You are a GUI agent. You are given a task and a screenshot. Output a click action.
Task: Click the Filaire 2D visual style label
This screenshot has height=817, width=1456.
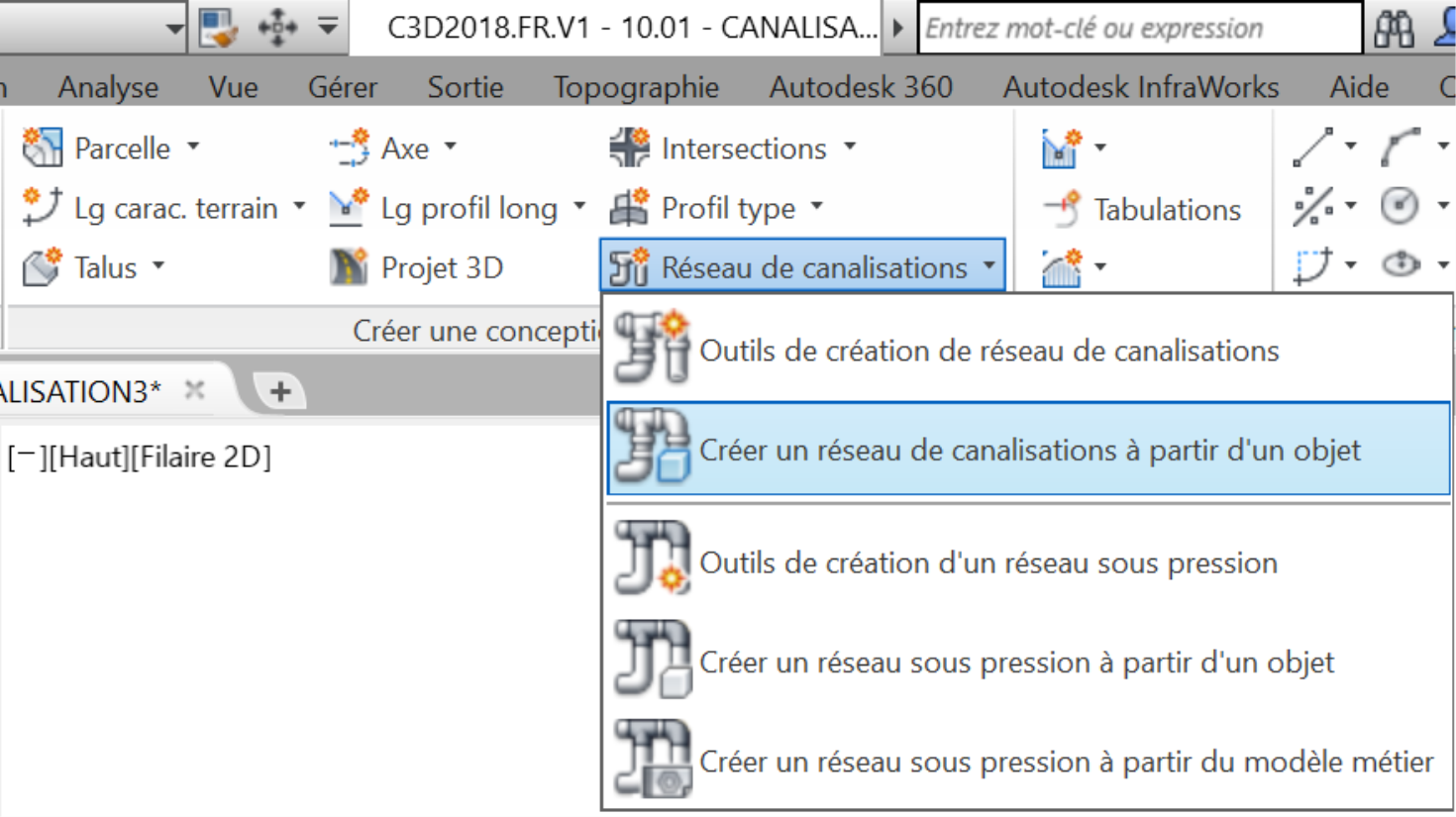click(x=201, y=458)
